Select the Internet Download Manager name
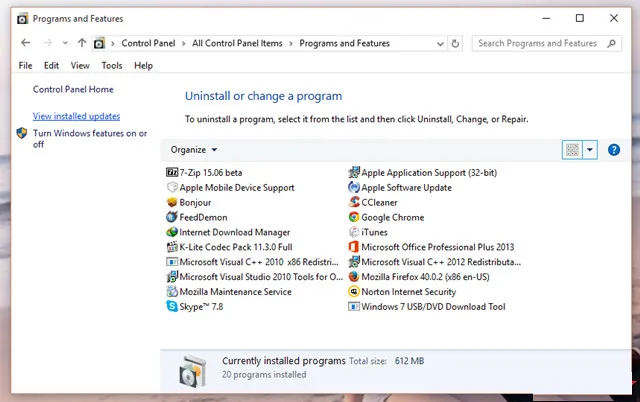640x402 pixels. [235, 232]
